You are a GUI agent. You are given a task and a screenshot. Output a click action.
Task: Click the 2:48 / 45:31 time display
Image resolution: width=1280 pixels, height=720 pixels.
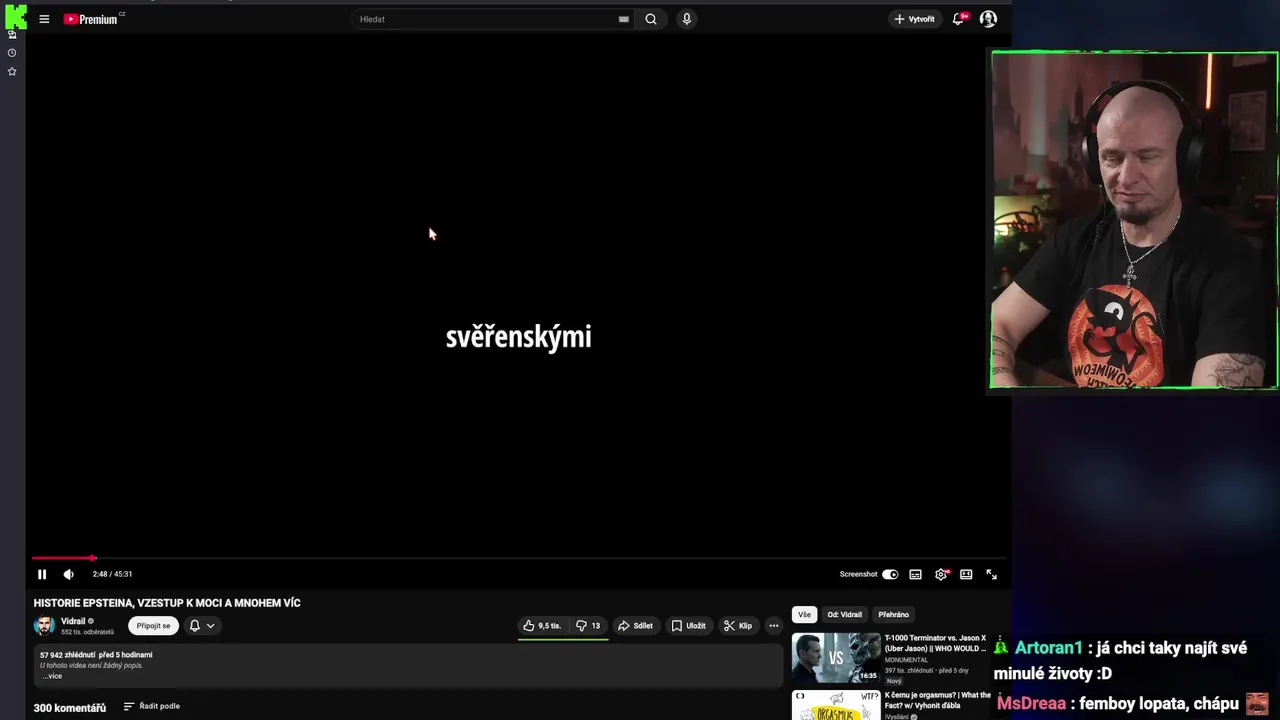click(112, 574)
